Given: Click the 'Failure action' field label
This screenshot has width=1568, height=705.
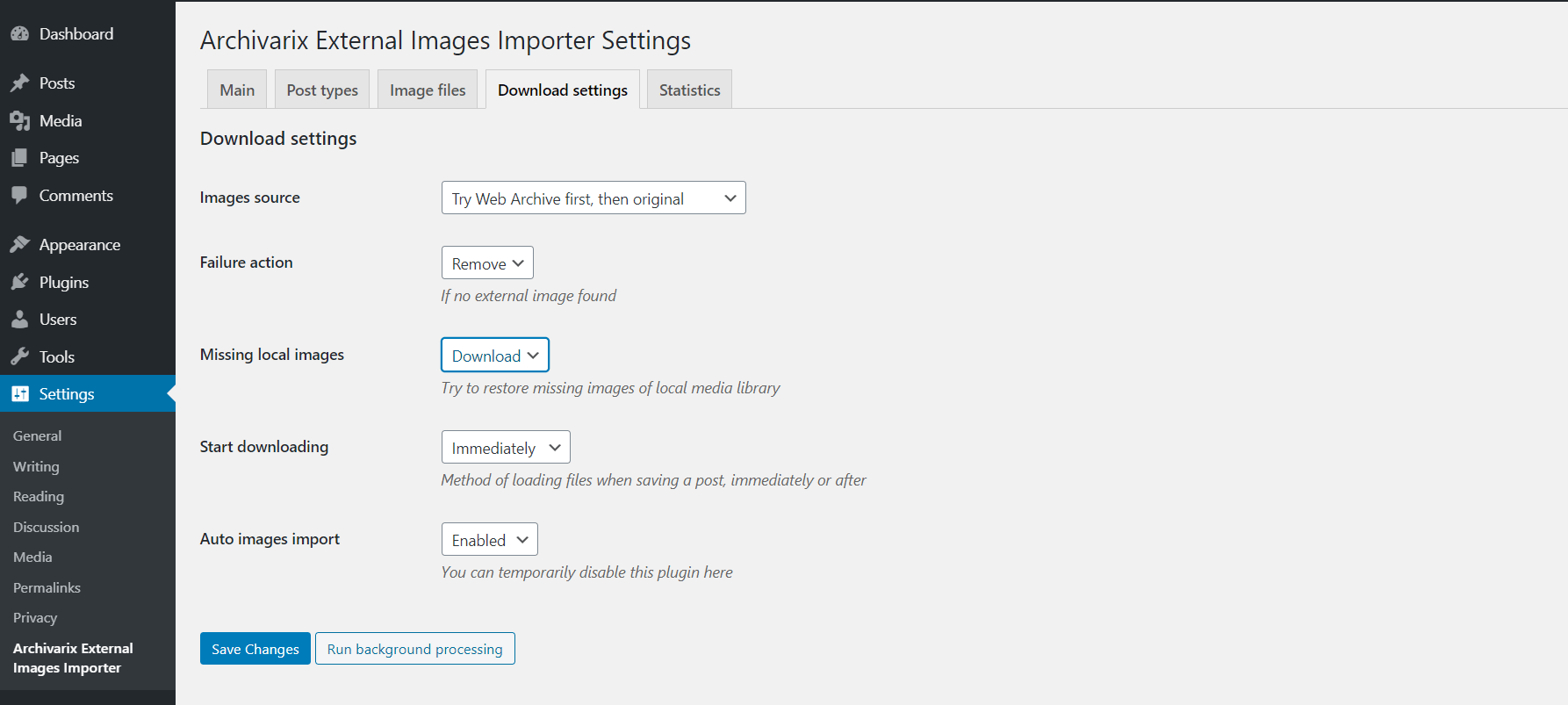Looking at the screenshot, I should [x=247, y=263].
